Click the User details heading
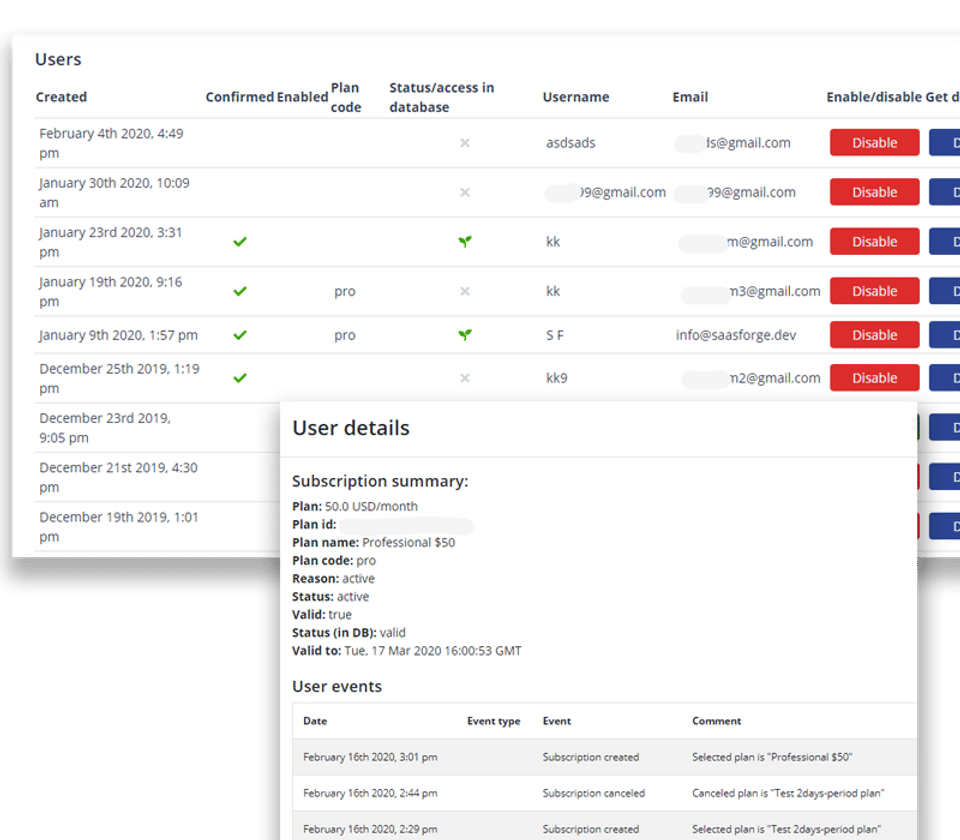Screen dimensions: 960x840 (x=351, y=428)
